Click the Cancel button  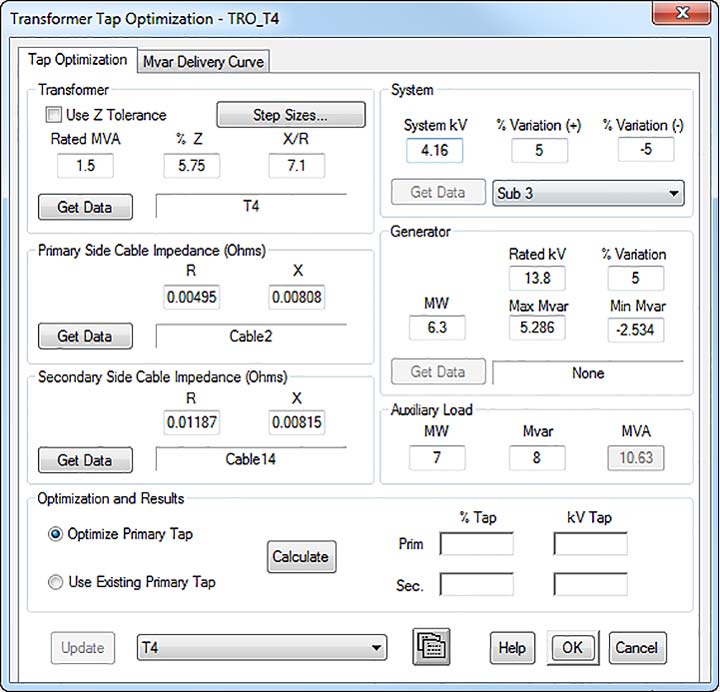click(x=636, y=647)
